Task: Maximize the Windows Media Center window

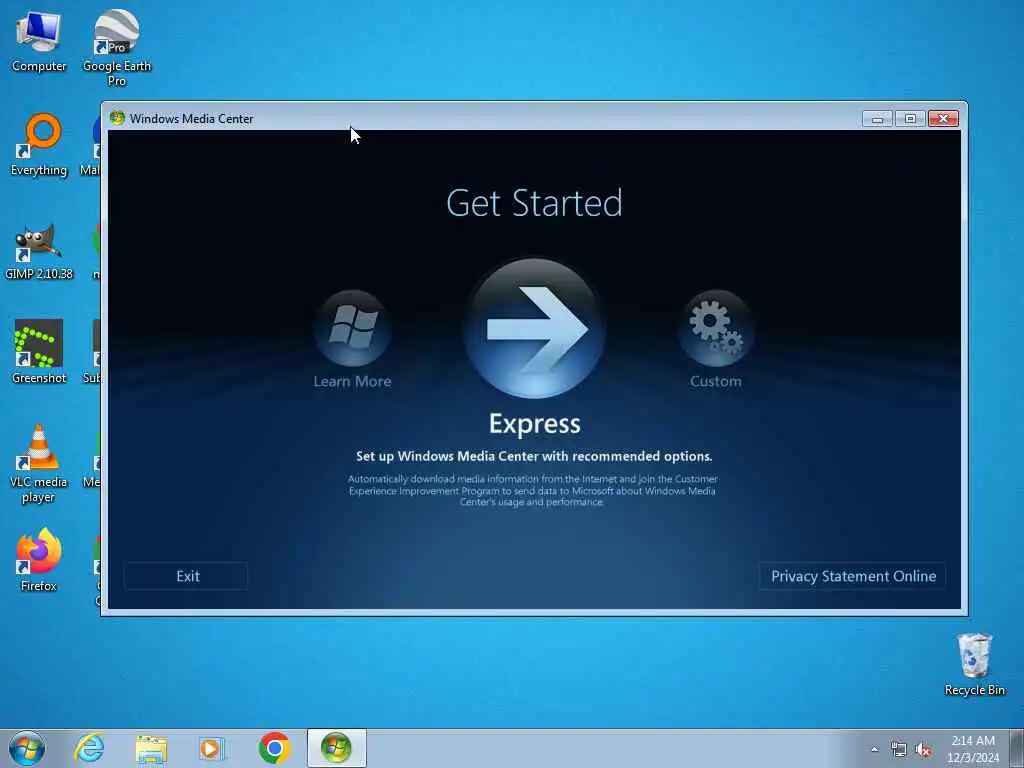Action: tap(910, 118)
